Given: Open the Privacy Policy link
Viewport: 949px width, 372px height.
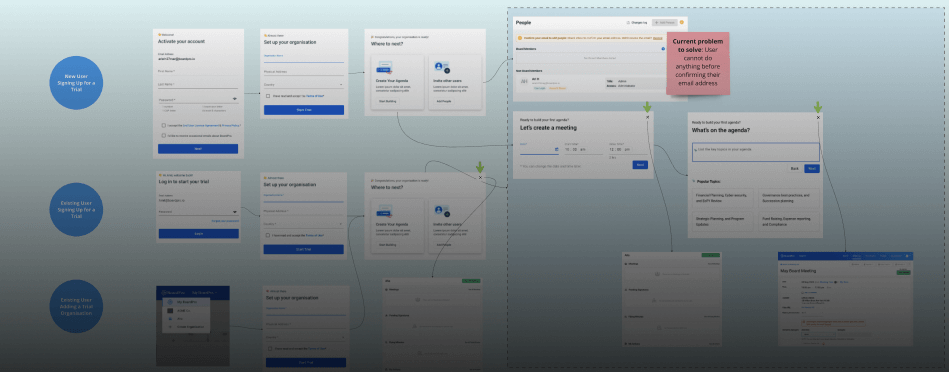Looking at the screenshot, I should 231,125.
